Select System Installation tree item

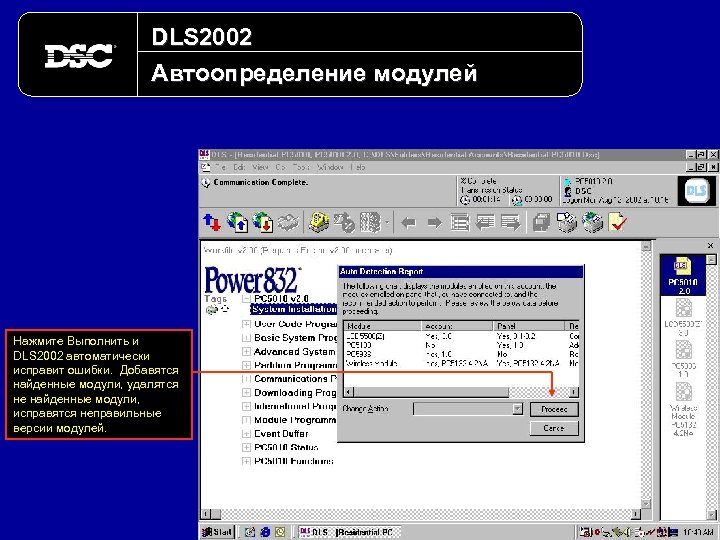(x=293, y=309)
